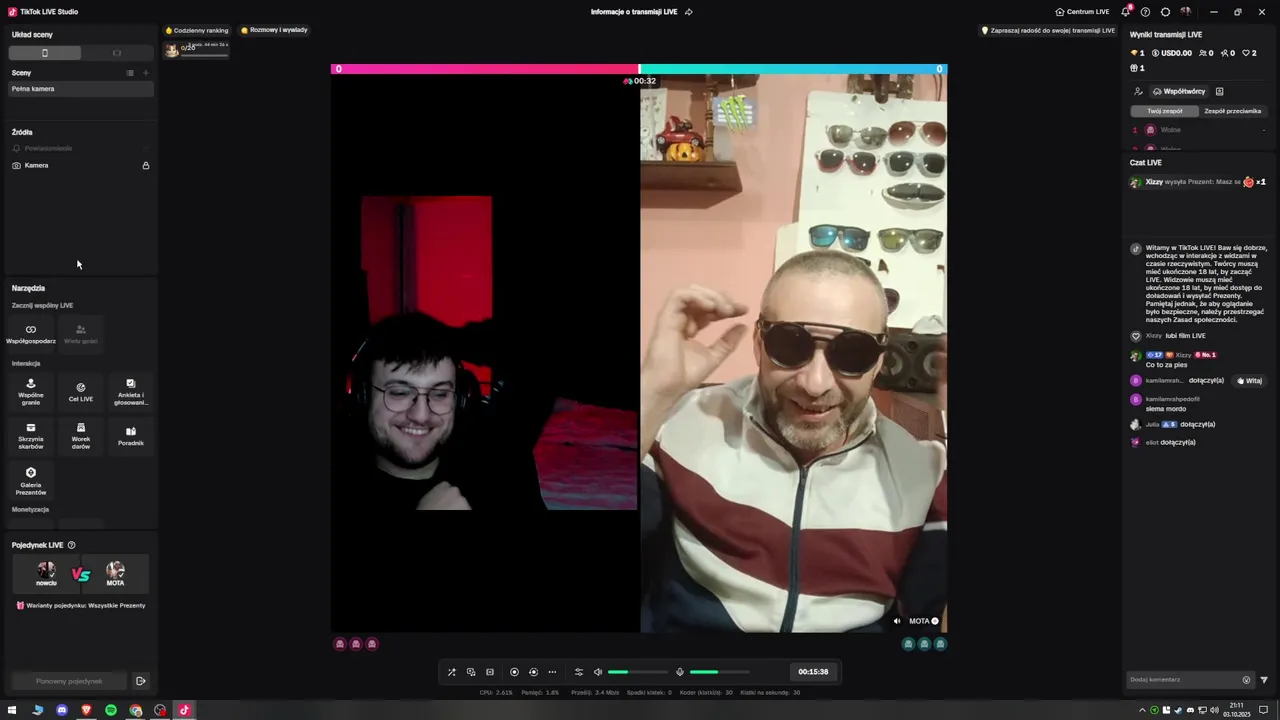Switch to the Twój zespół tab

pos(1165,111)
